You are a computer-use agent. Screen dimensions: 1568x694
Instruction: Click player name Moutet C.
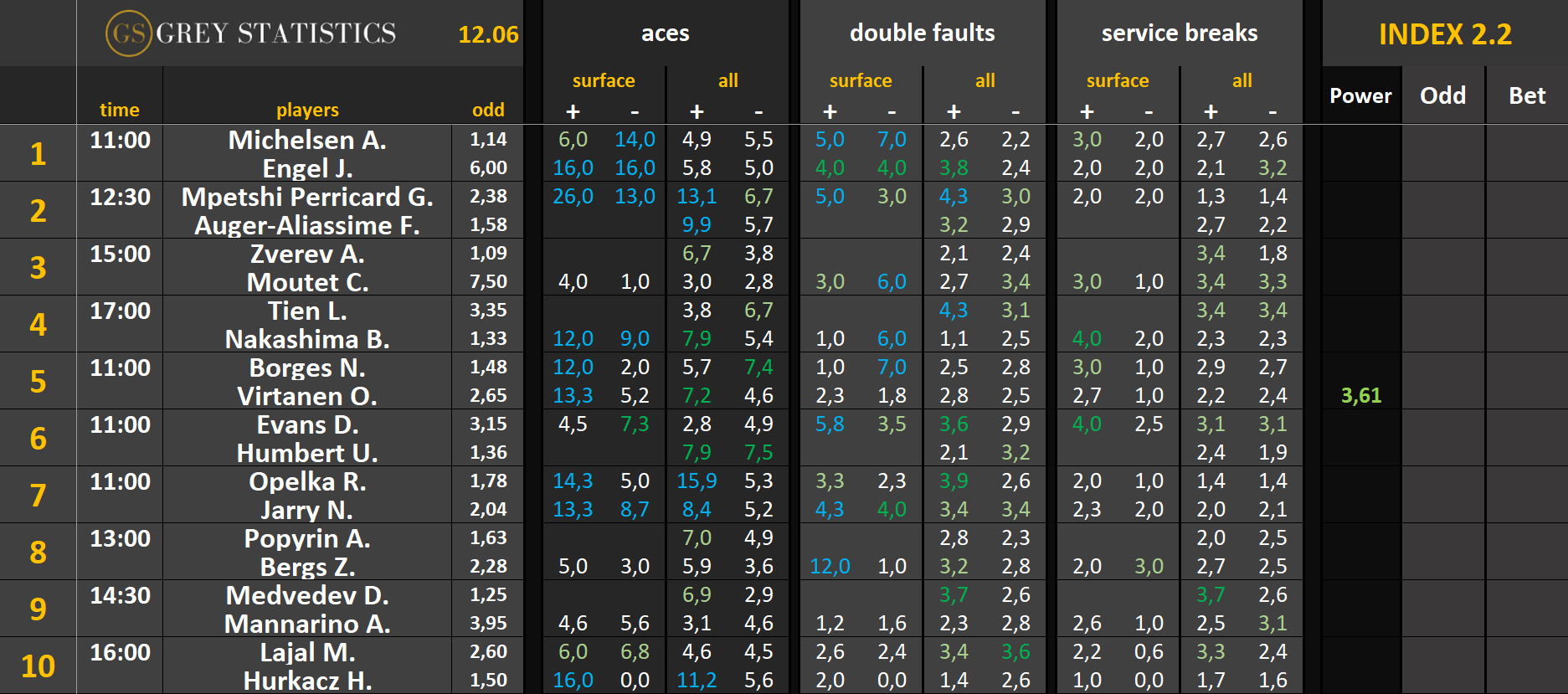[x=307, y=282]
